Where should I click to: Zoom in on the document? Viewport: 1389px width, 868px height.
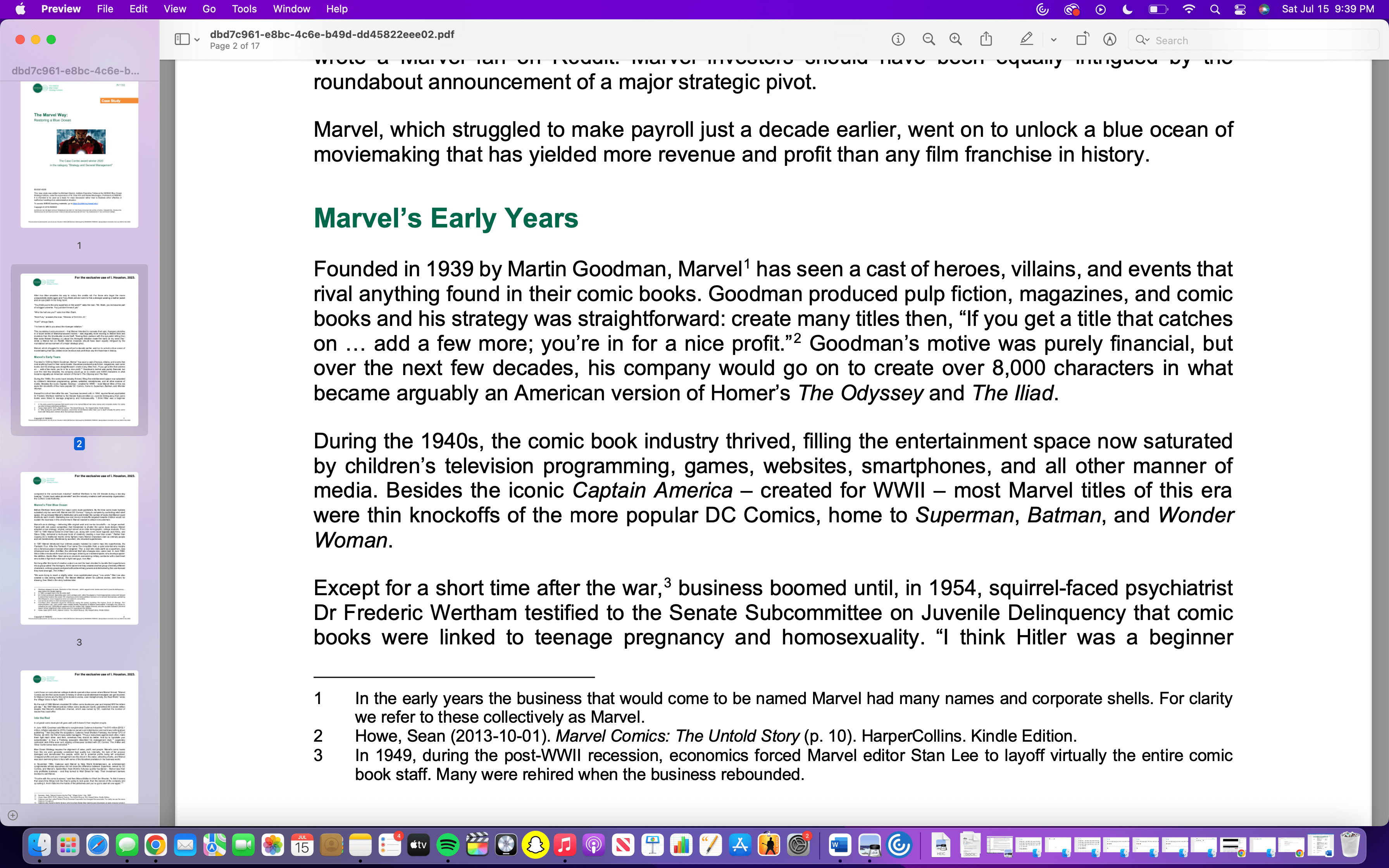coord(956,39)
